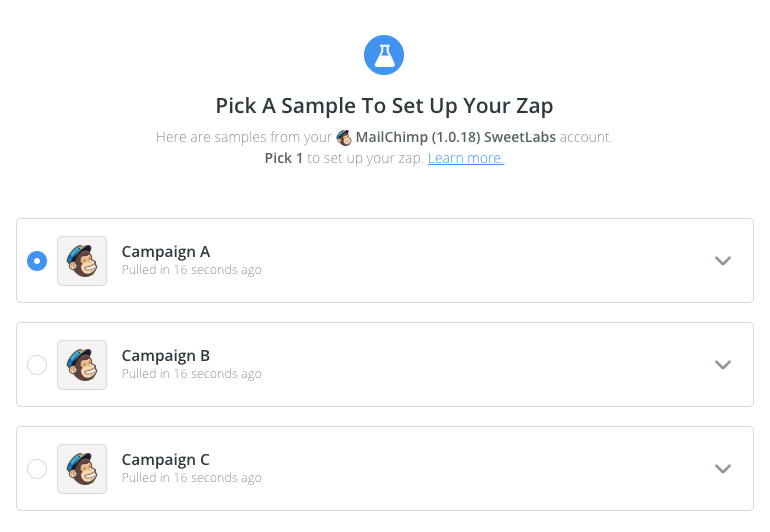Viewport: 770px width, 532px height.
Task: Click the MailChimp logo beside Campaign C
Action: point(82,469)
